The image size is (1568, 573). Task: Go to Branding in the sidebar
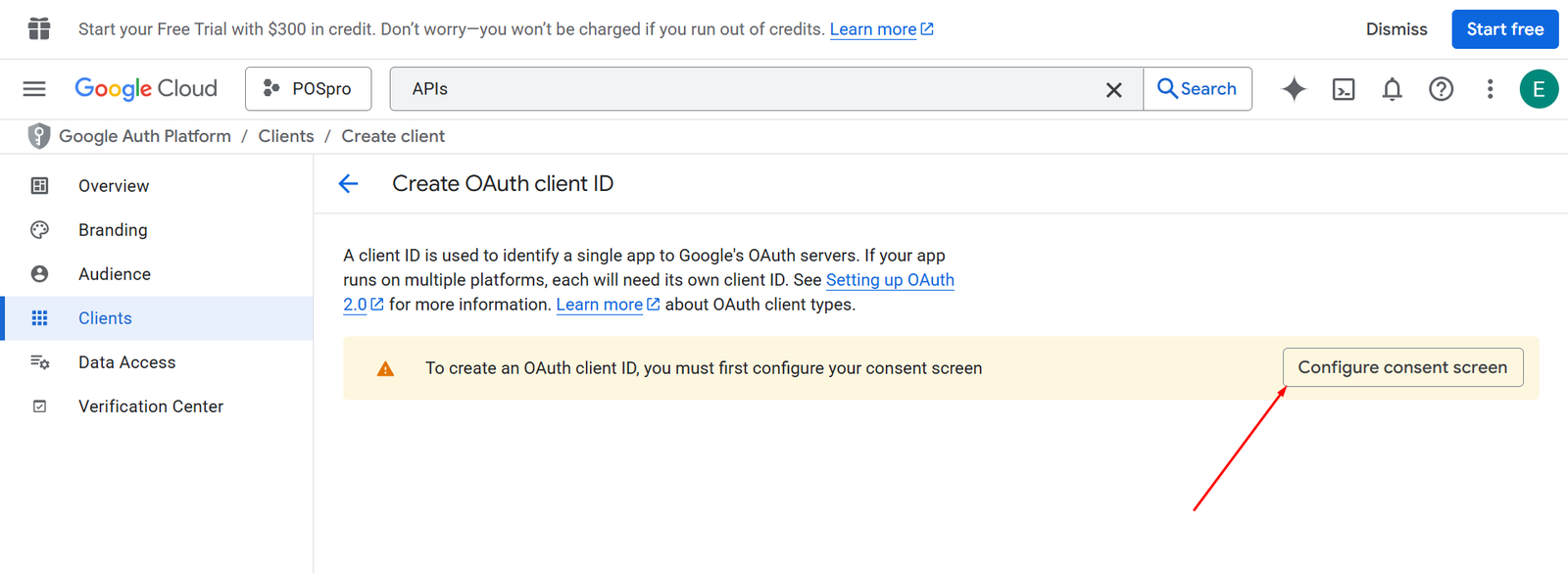113,230
